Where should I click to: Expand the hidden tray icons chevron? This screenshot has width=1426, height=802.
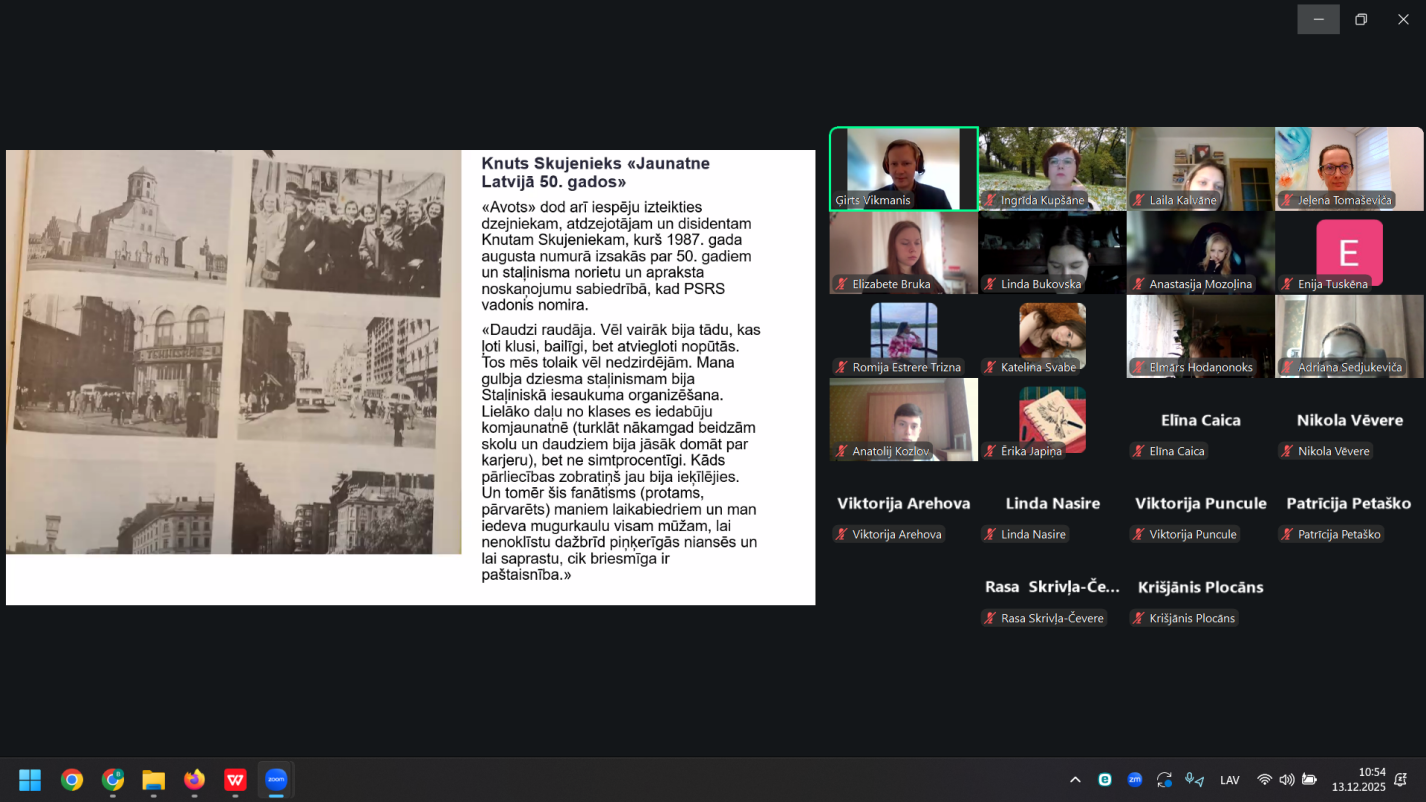(x=1075, y=780)
